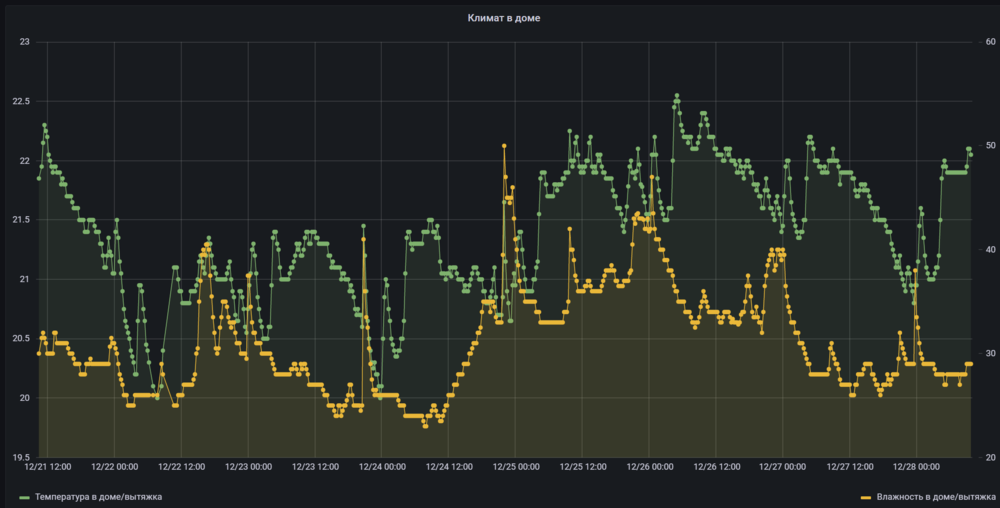Click the green temperature legend color swatch
This screenshot has width=1000, height=508.
(x=25, y=496)
